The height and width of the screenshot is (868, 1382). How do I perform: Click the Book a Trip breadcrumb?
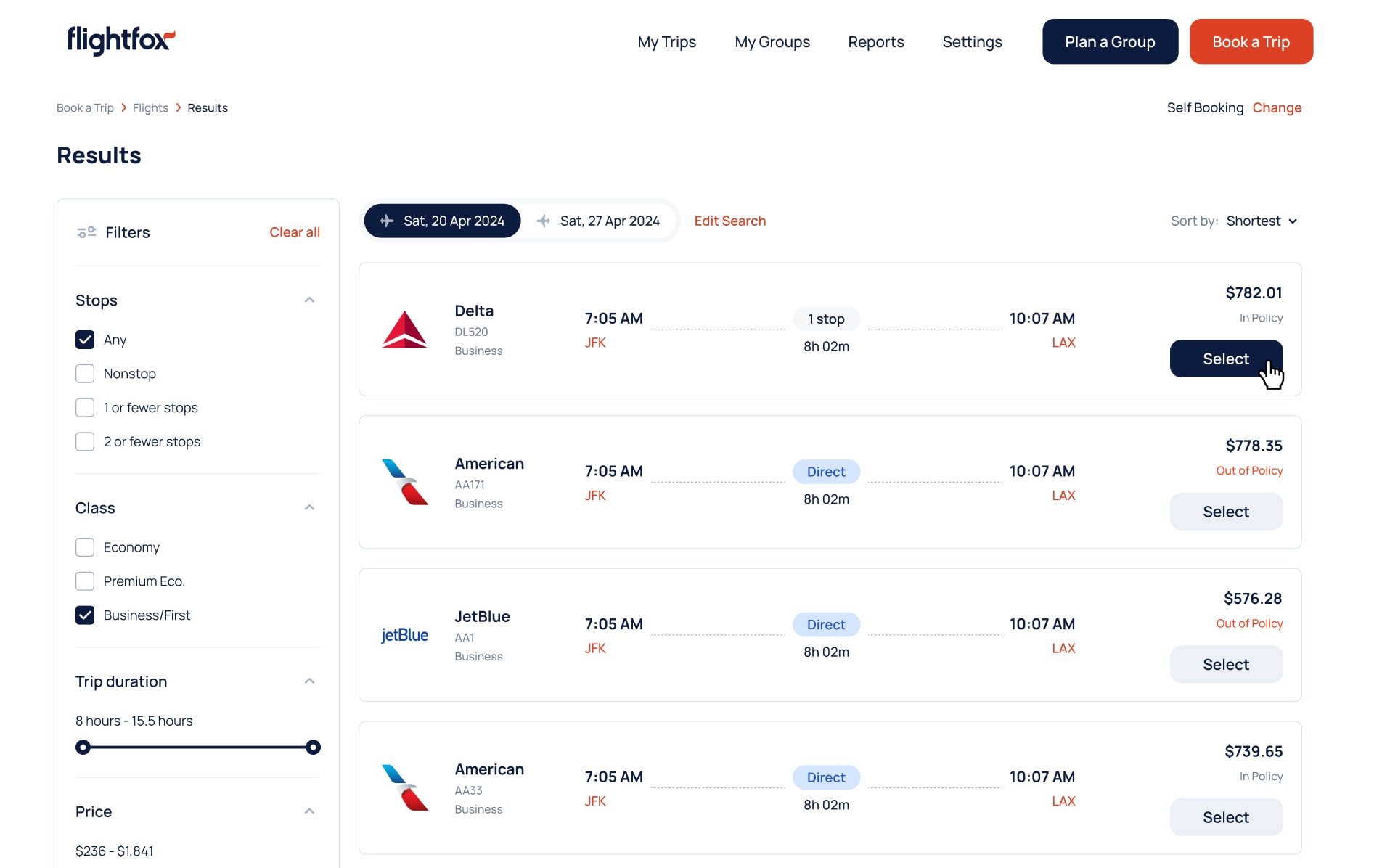click(x=85, y=107)
